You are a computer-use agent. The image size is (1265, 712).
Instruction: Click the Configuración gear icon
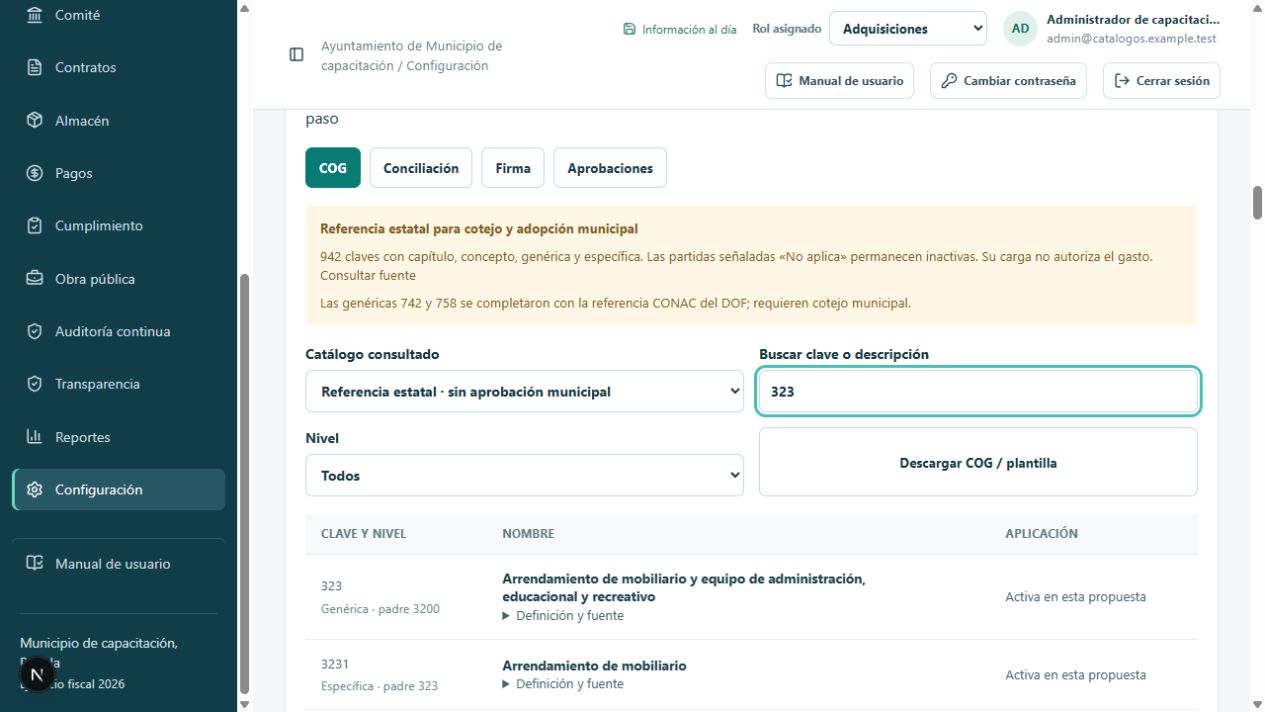(35, 490)
